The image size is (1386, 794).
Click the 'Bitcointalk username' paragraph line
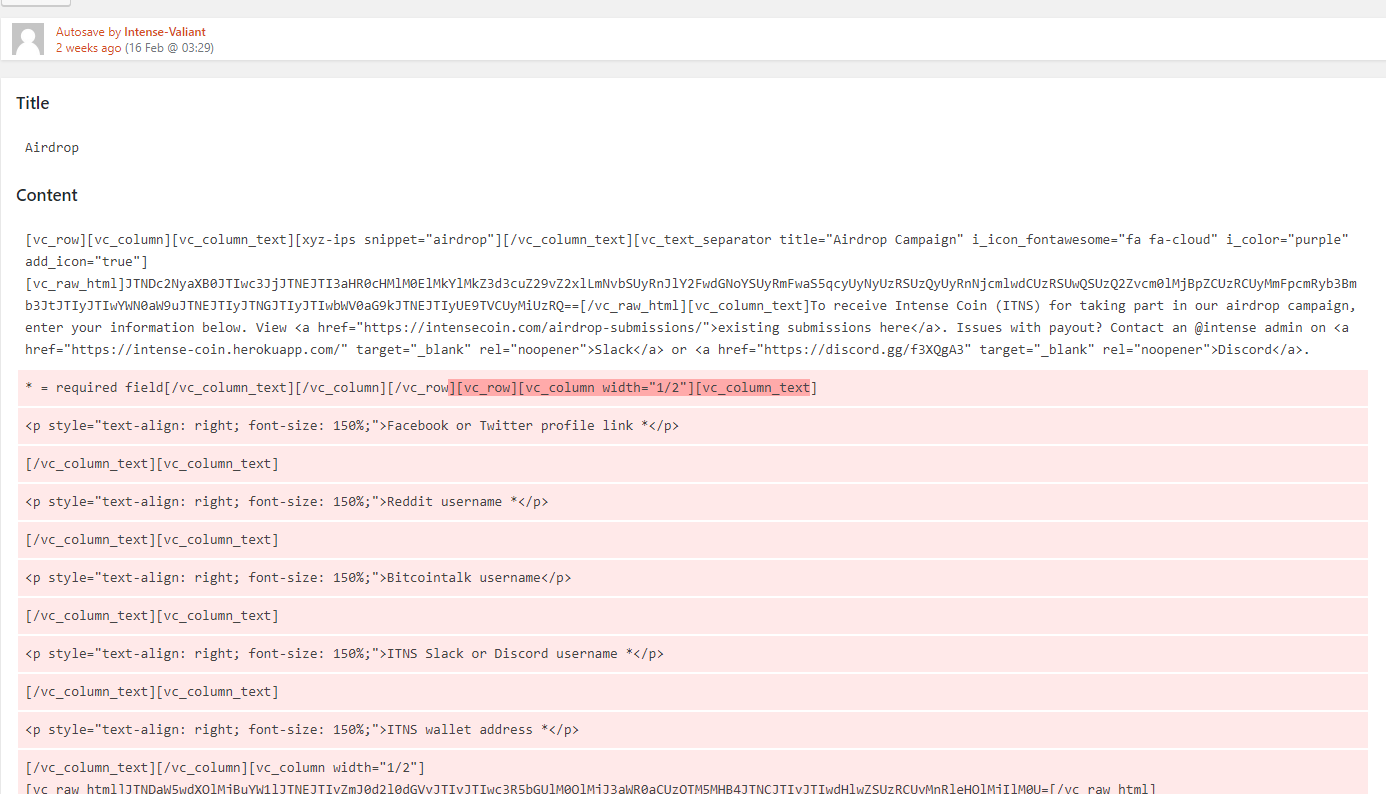(692, 578)
